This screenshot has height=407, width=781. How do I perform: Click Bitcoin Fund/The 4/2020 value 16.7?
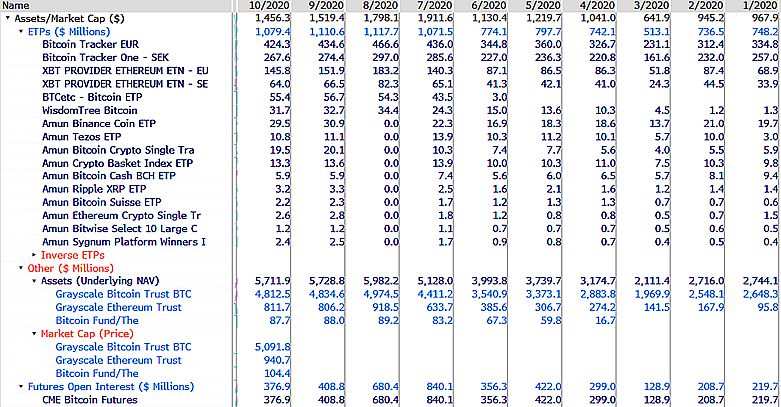(x=605, y=320)
